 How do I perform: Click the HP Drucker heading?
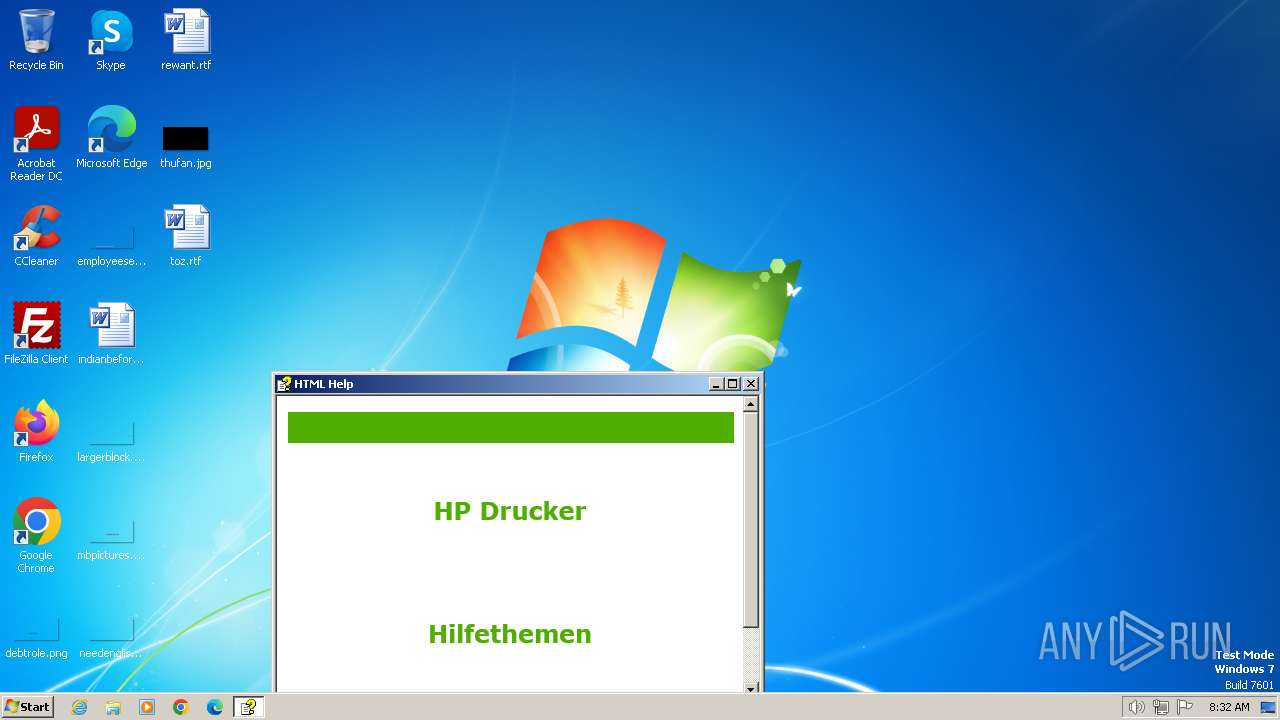coord(510,511)
